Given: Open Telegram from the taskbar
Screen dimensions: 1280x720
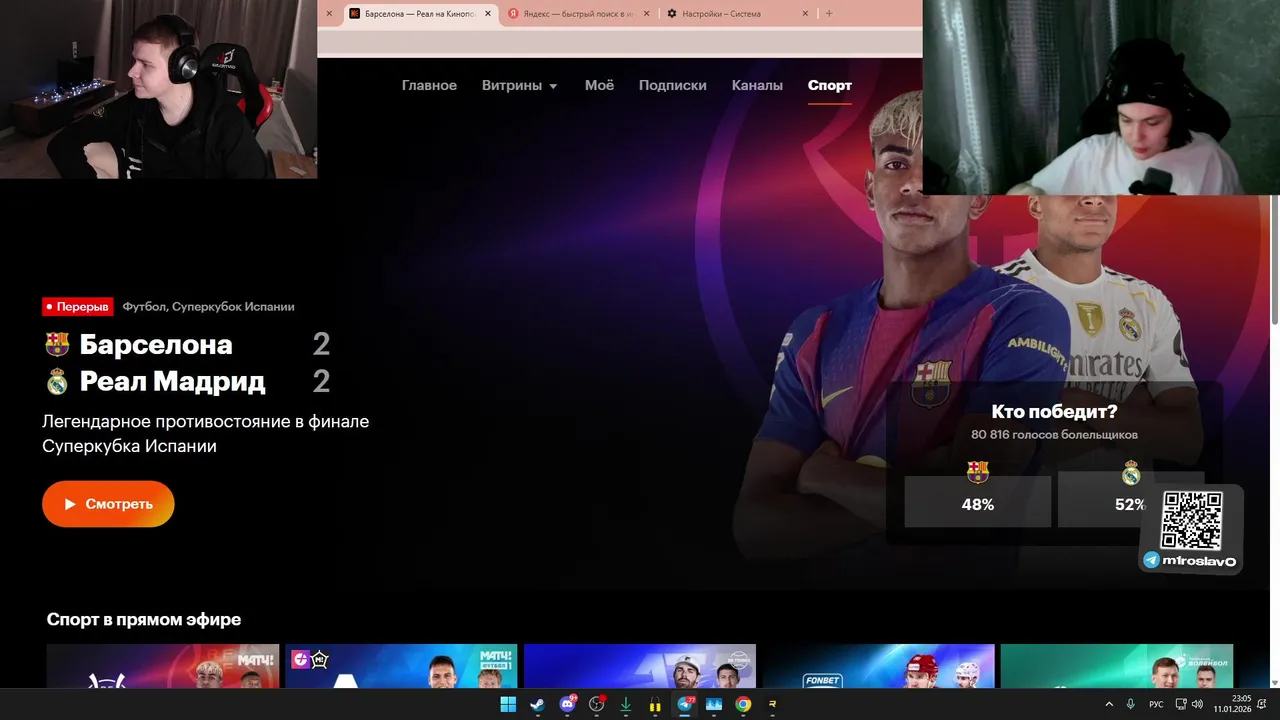Looking at the screenshot, I should [x=685, y=704].
